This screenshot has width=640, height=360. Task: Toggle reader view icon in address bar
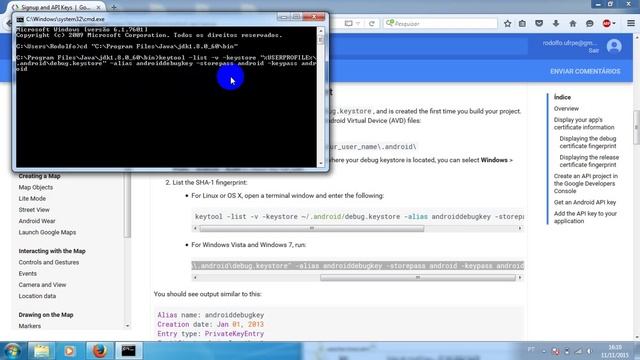click(x=348, y=24)
